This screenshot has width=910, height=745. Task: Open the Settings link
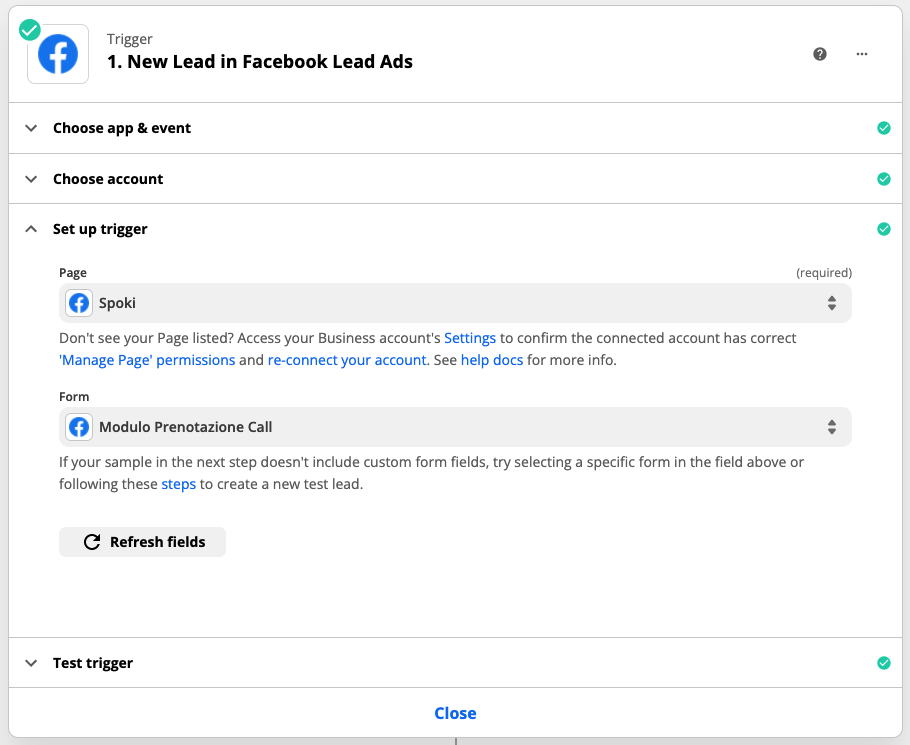470,338
